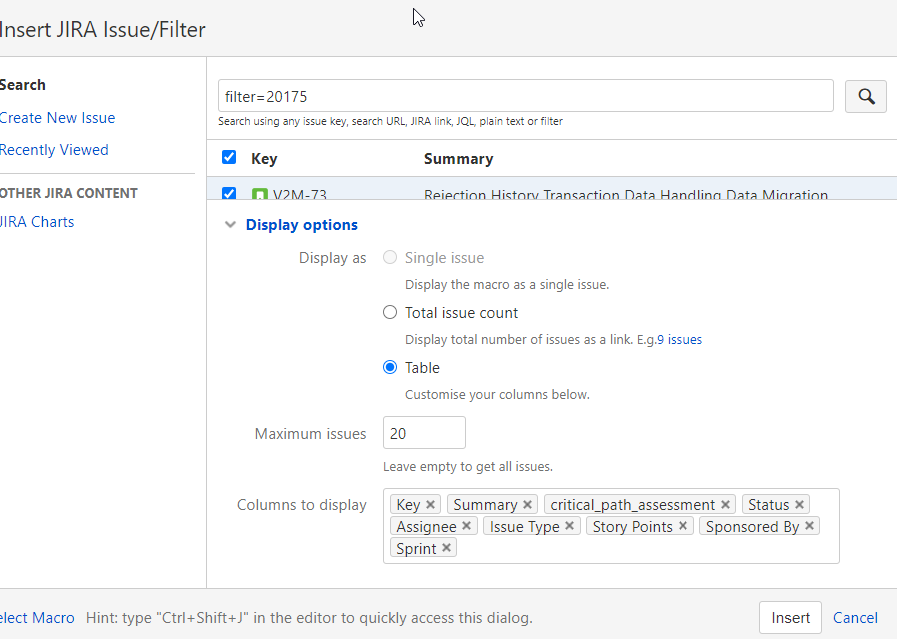Click the Issue Type tag label
The height and width of the screenshot is (639, 897).
524,526
